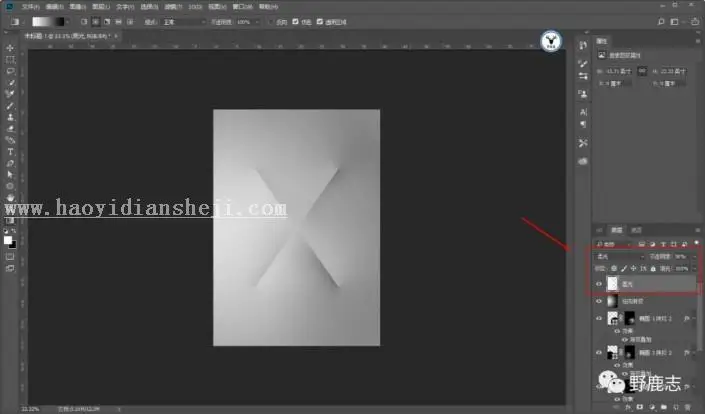Create a new layer
This screenshot has width=705, height=414.
tap(676, 407)
